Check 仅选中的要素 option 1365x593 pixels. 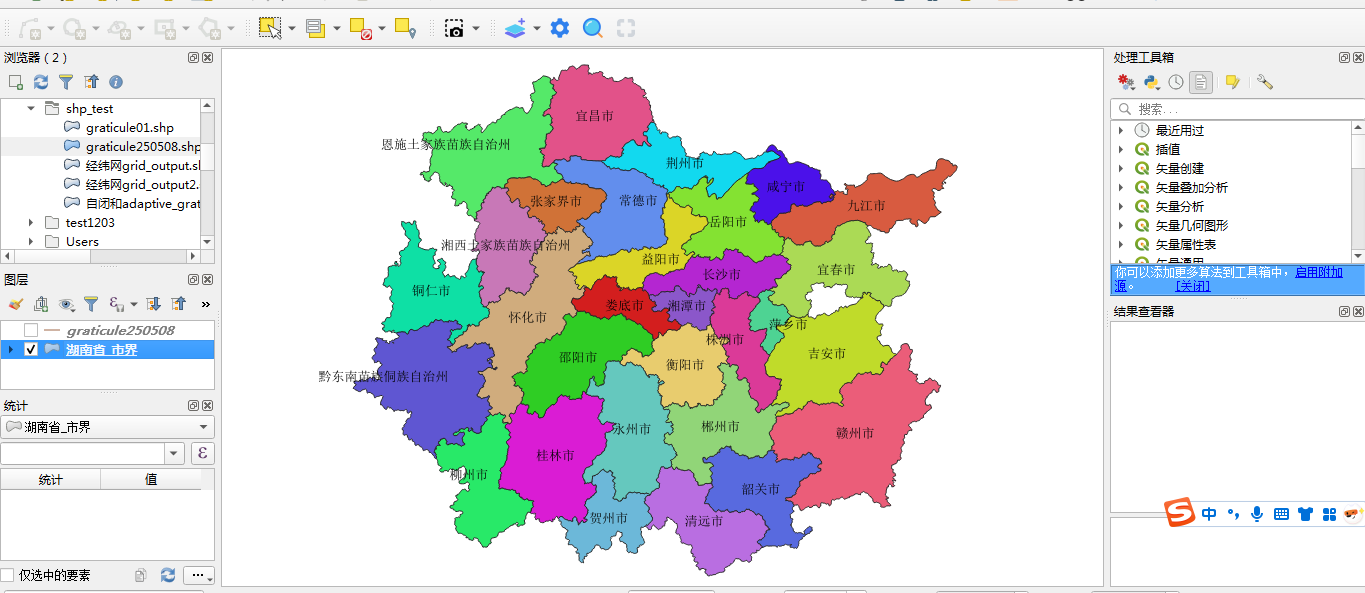point(7,575)
